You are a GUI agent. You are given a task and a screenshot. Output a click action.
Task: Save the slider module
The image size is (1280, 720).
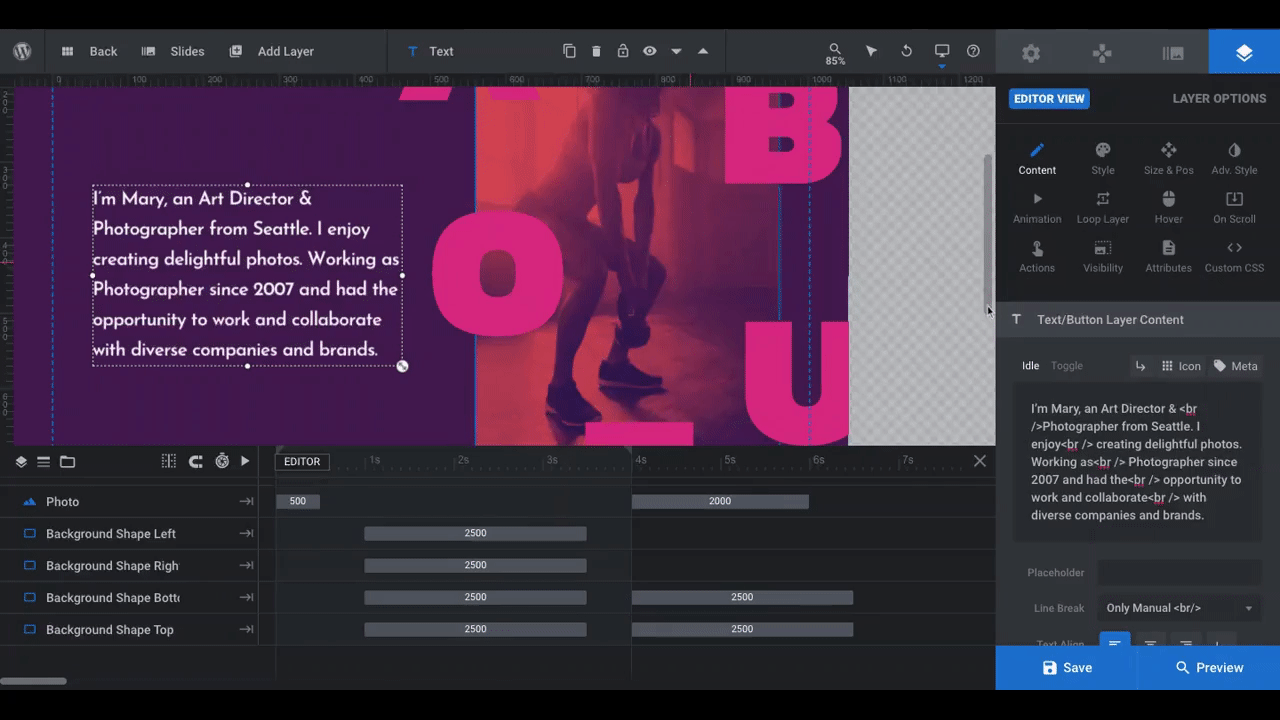[x=1066, y=668]
